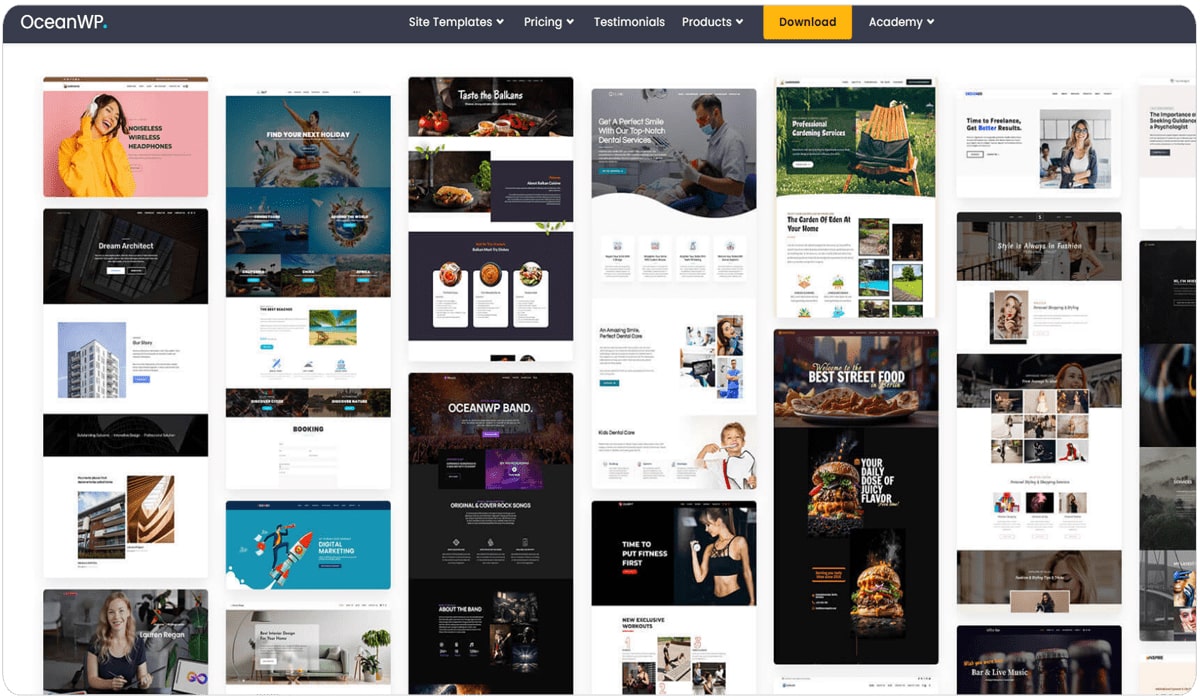Open the Lauren Regan portfolio template

click(125, 641)
